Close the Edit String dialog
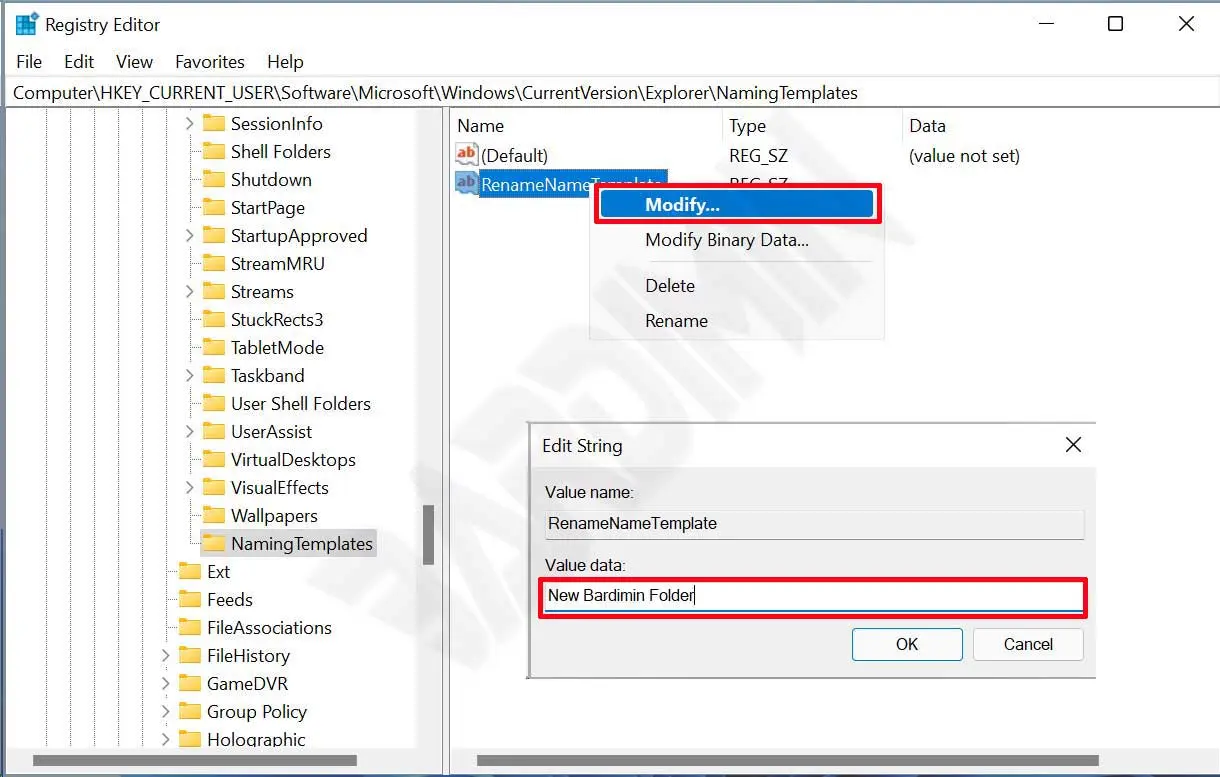Screen dimensions: 1220x777 pyautogui.click(x=1073, y=445)
